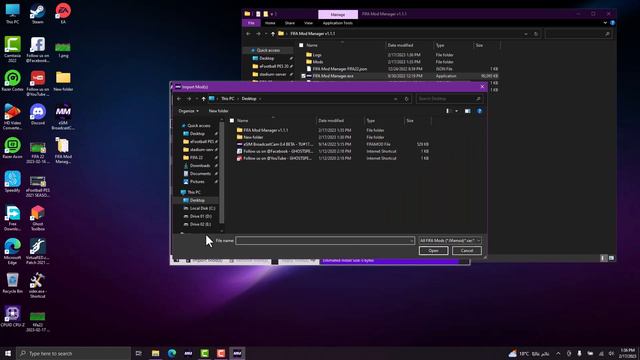
Task: Click the Task View taskbar icon
Action: coord(139,353)
